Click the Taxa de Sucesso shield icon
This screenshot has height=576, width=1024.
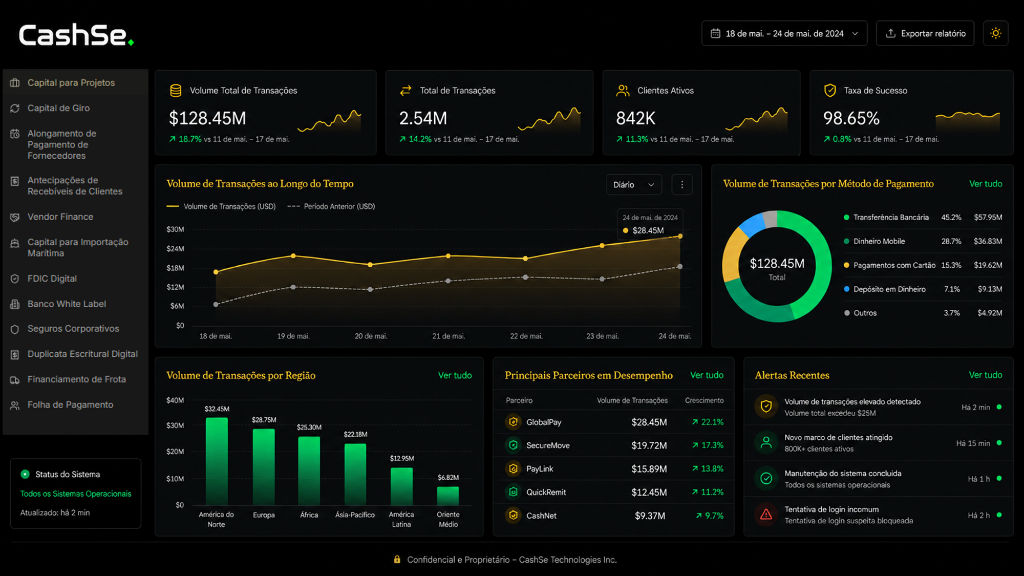830,91
